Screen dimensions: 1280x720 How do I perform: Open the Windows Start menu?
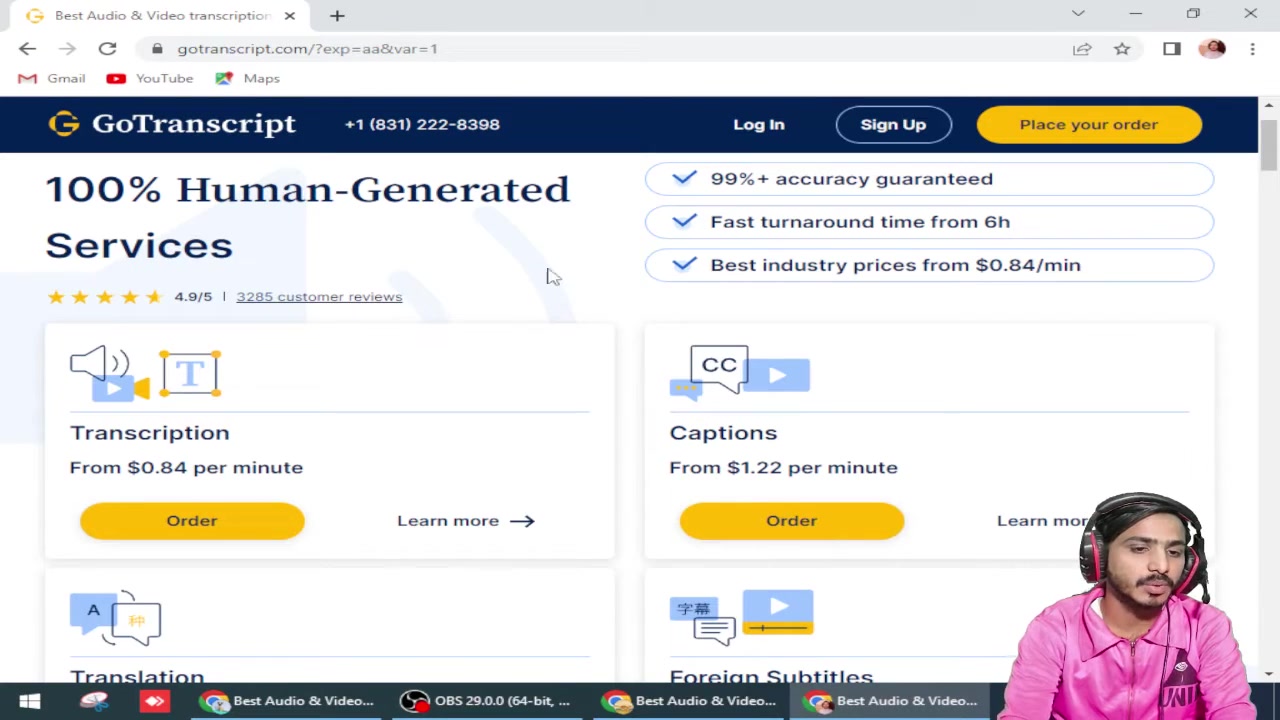coord(29,700)
